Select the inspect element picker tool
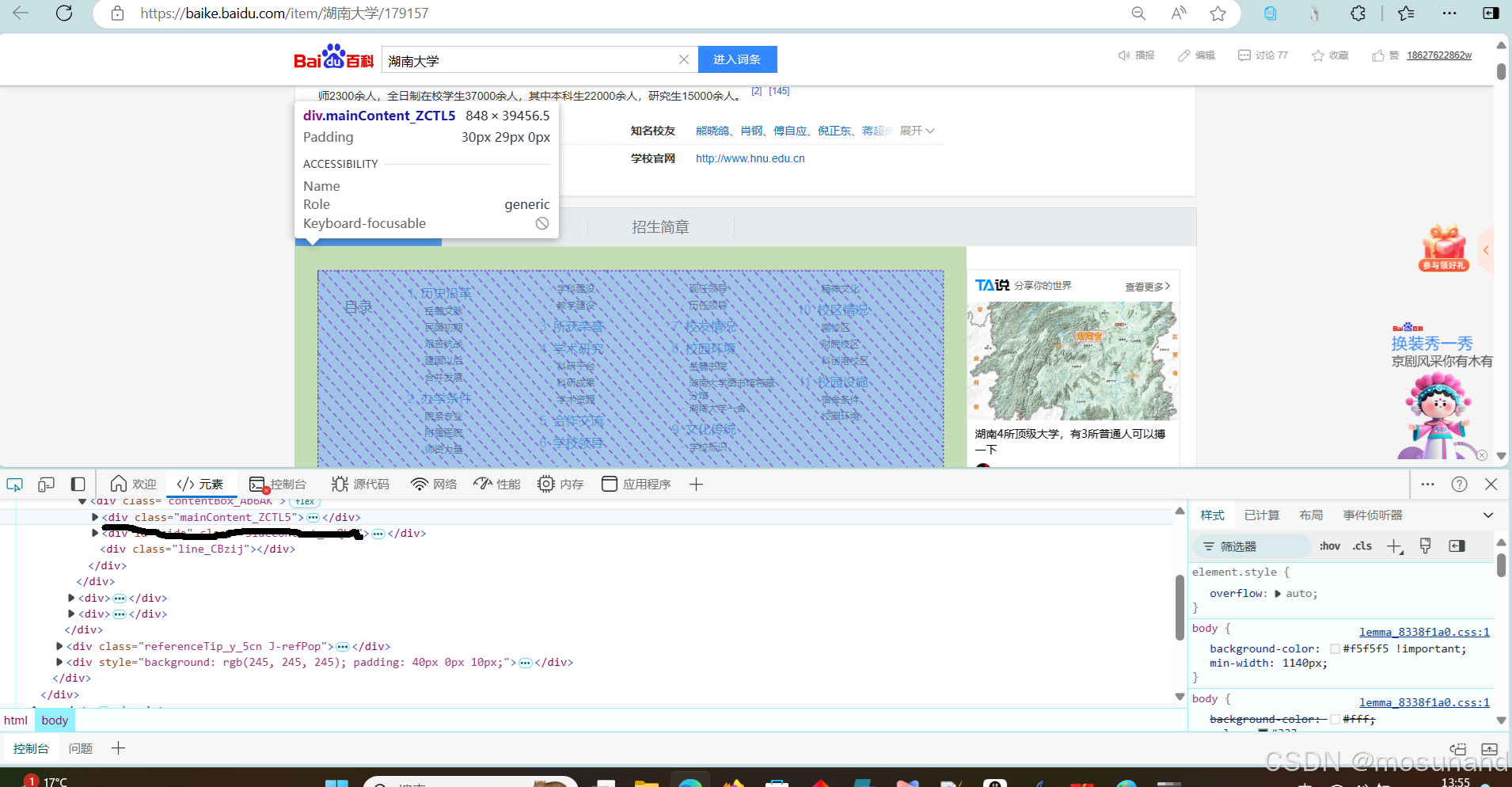Image resolution: width=1512 pixels, height=787 pixels. 14,484
